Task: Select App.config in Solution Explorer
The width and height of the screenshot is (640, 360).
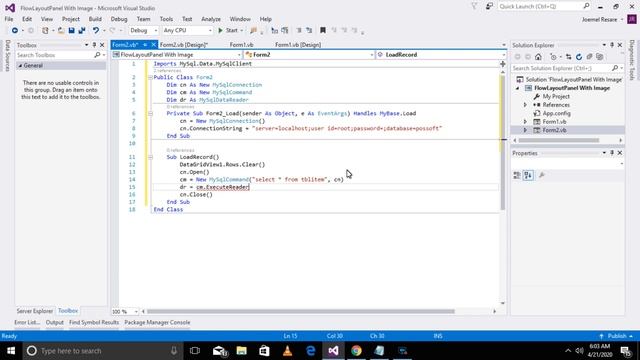Action: point(556,113)
